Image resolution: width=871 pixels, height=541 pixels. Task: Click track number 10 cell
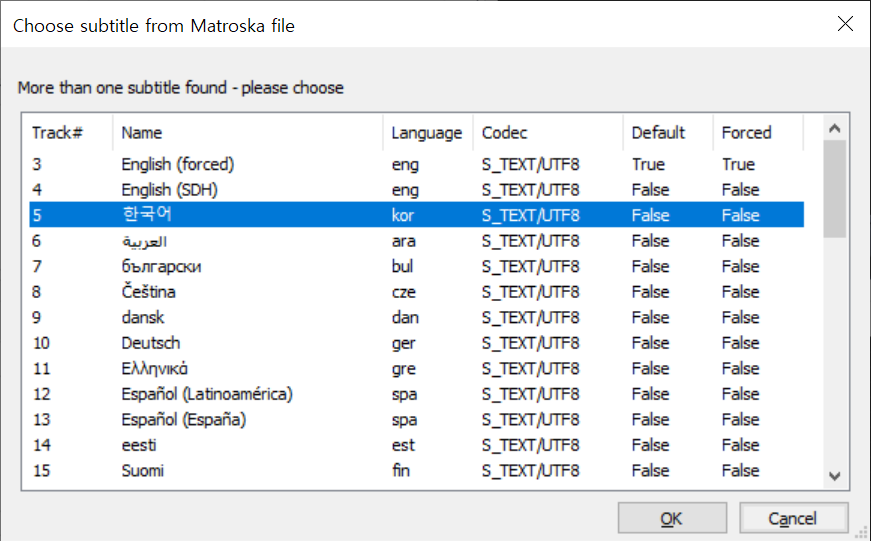41,343
